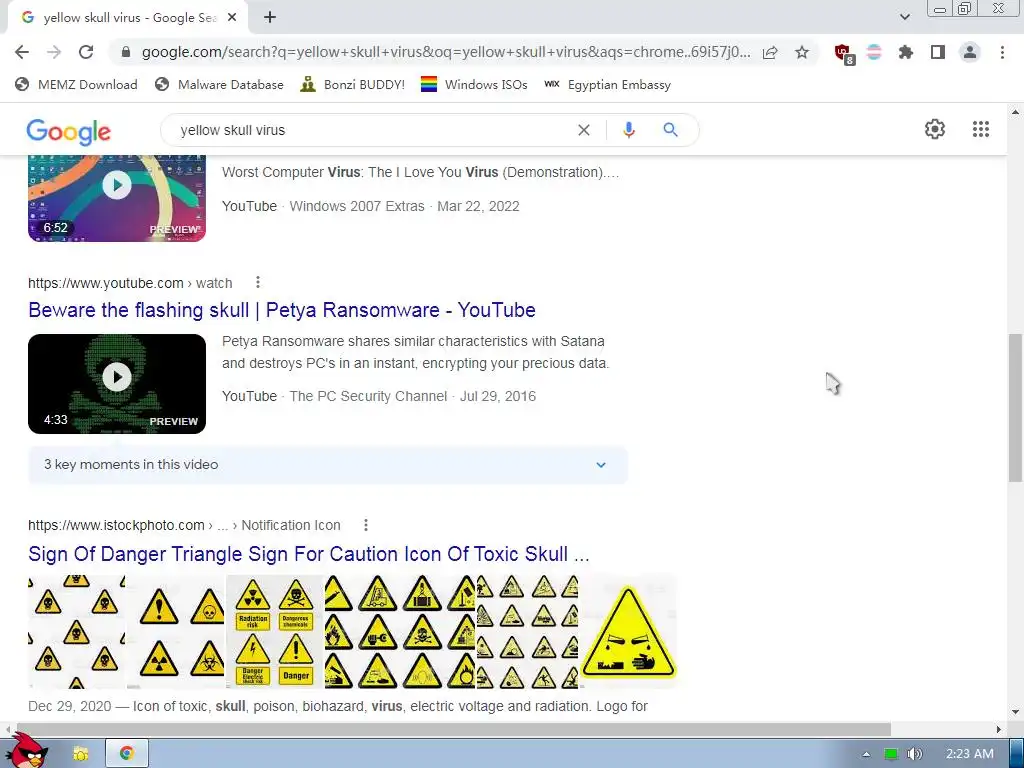Open a new browser tab
1024x768 pixels.
[x=270, y=18]
